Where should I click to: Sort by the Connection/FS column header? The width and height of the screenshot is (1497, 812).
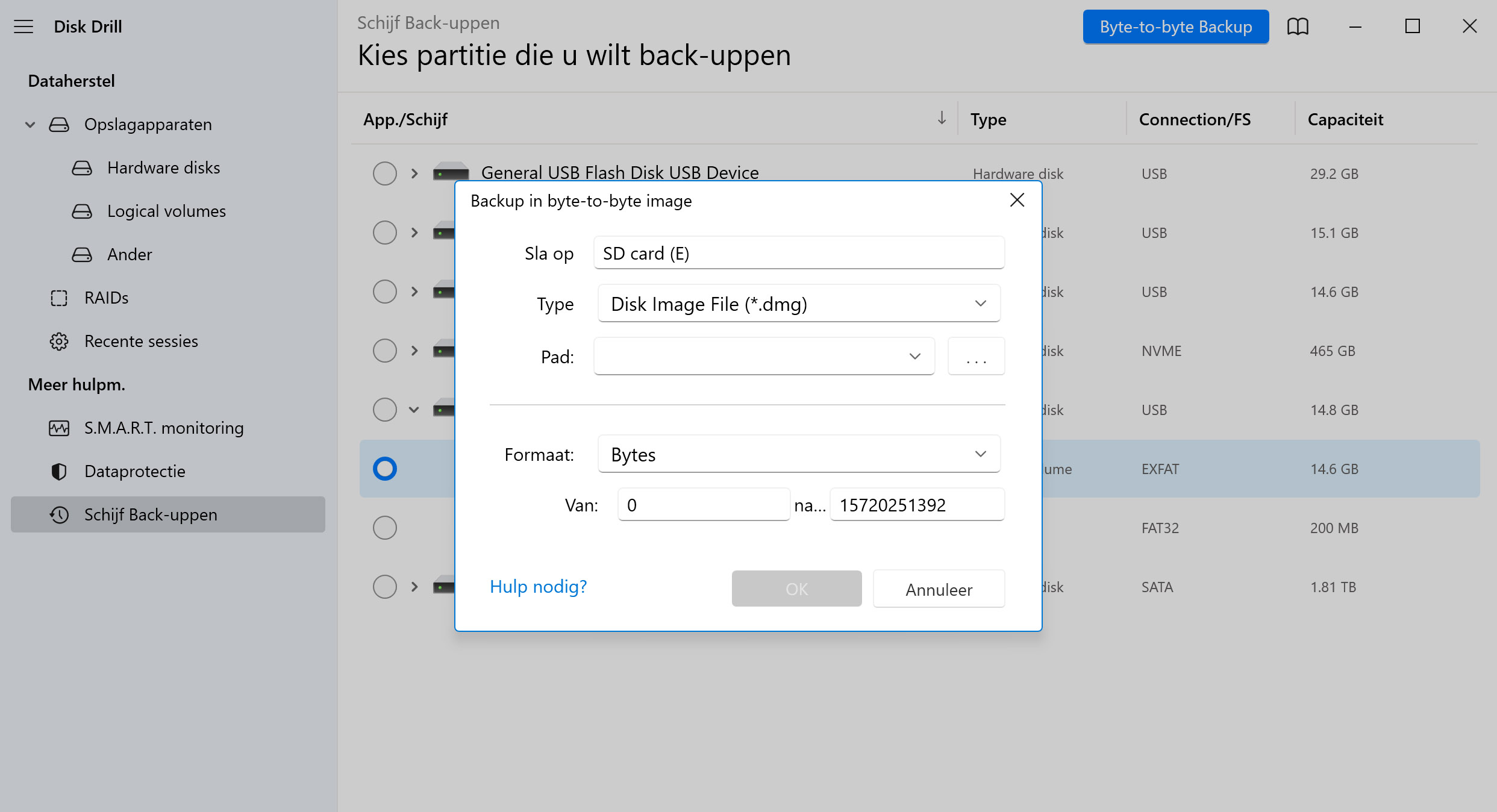1195,119
